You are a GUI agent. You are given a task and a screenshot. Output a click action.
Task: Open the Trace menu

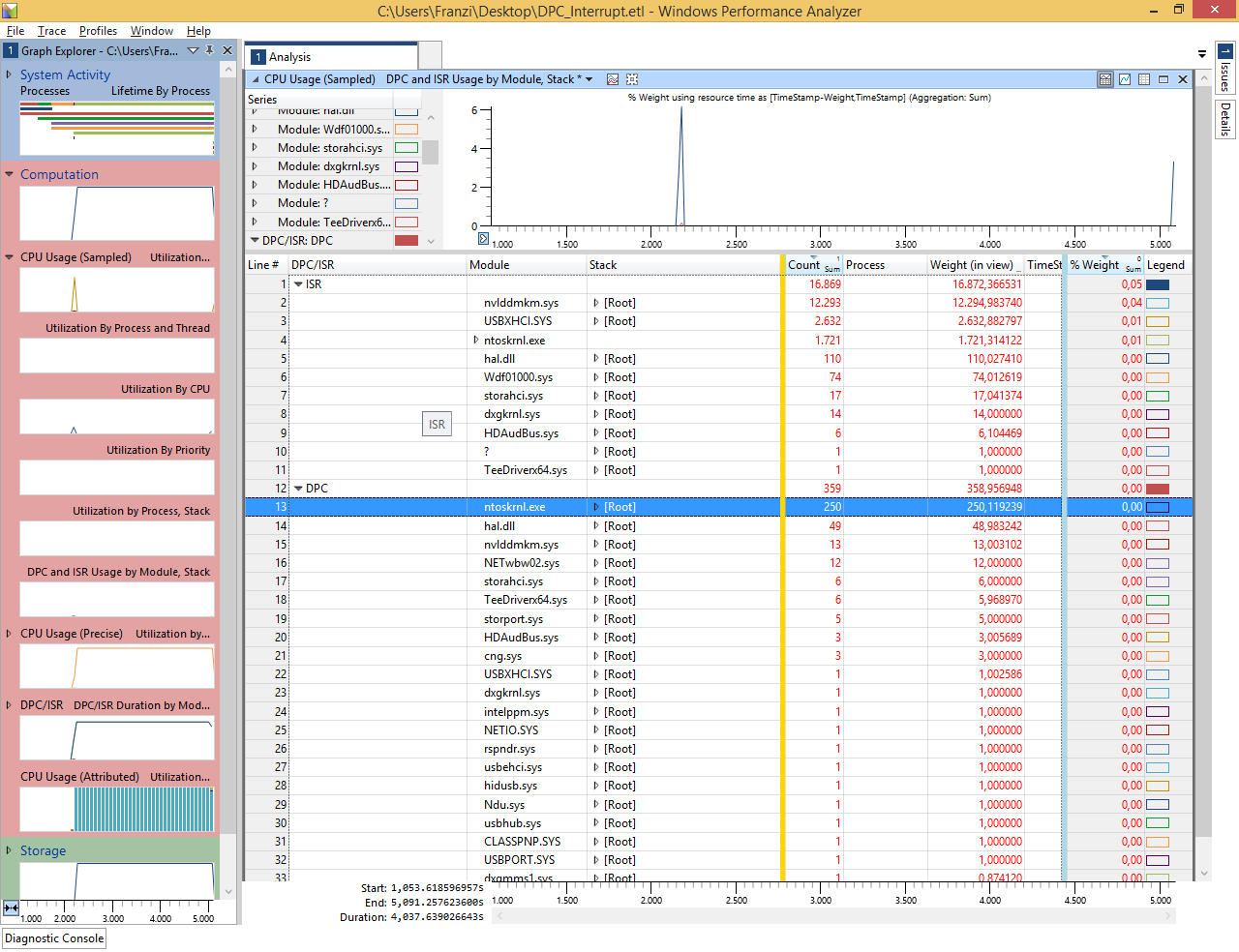[x=51, y=31]
